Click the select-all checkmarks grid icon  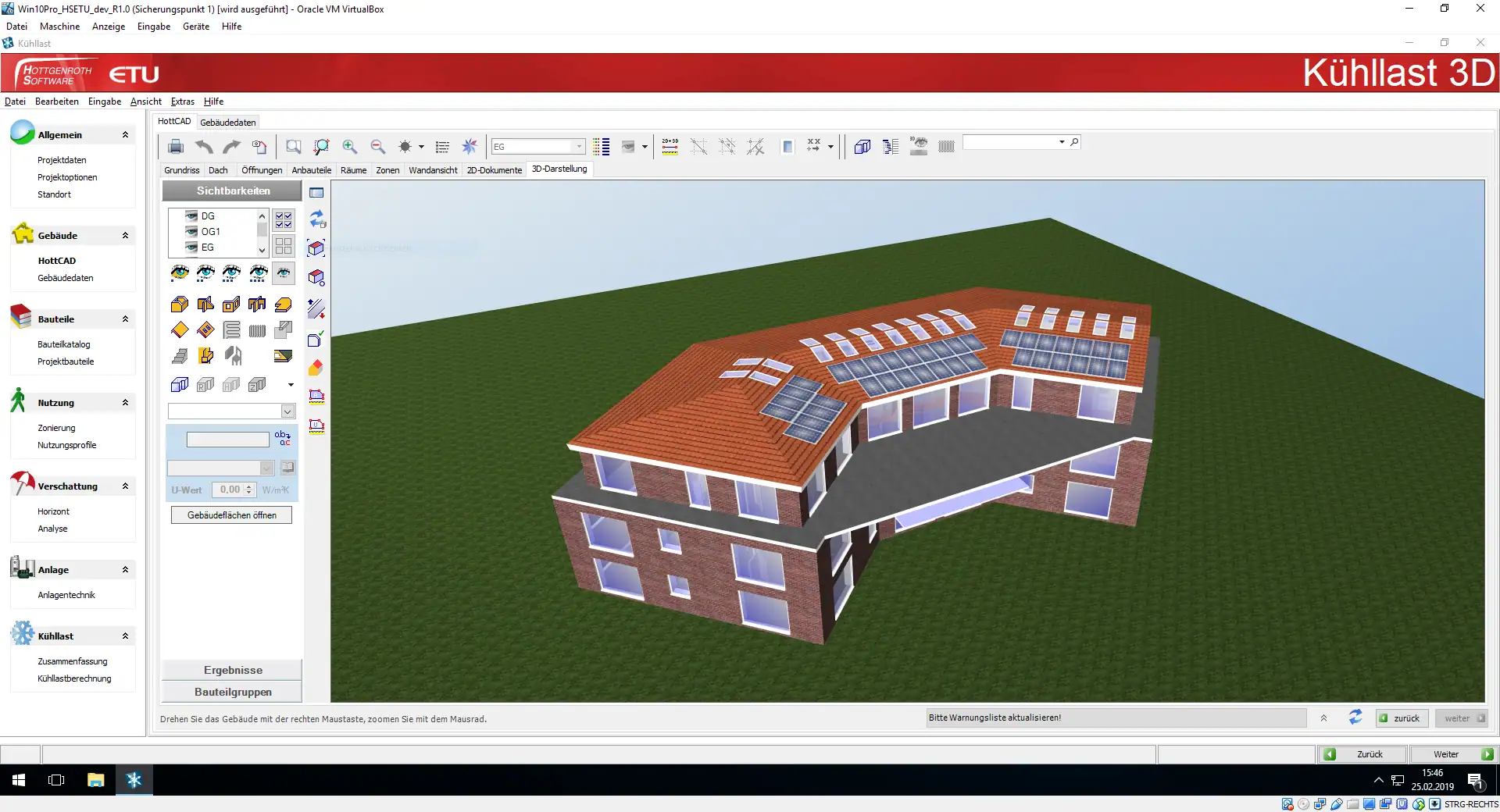284,220
